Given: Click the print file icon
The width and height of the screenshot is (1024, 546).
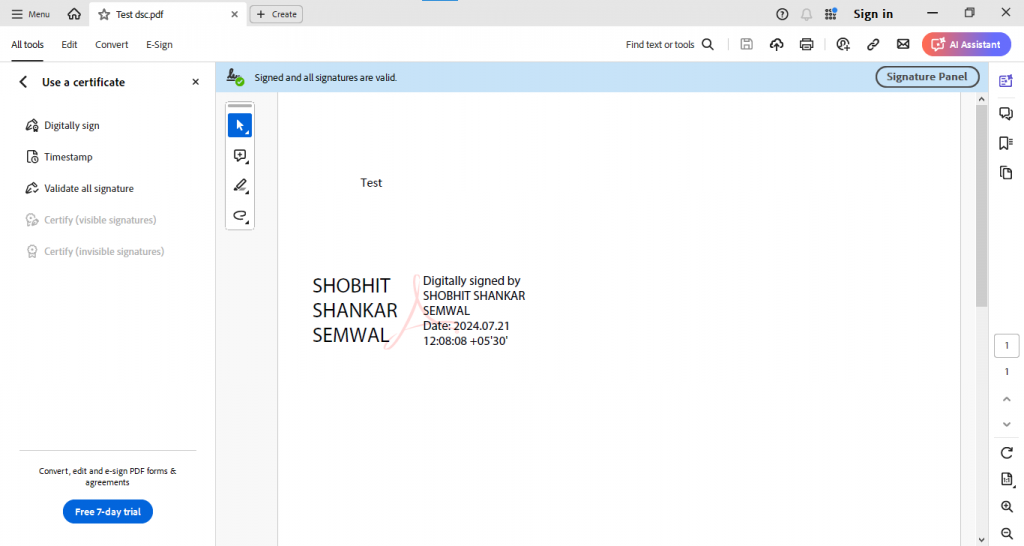Looking at the screenshot, I should (x=806, y=44).
